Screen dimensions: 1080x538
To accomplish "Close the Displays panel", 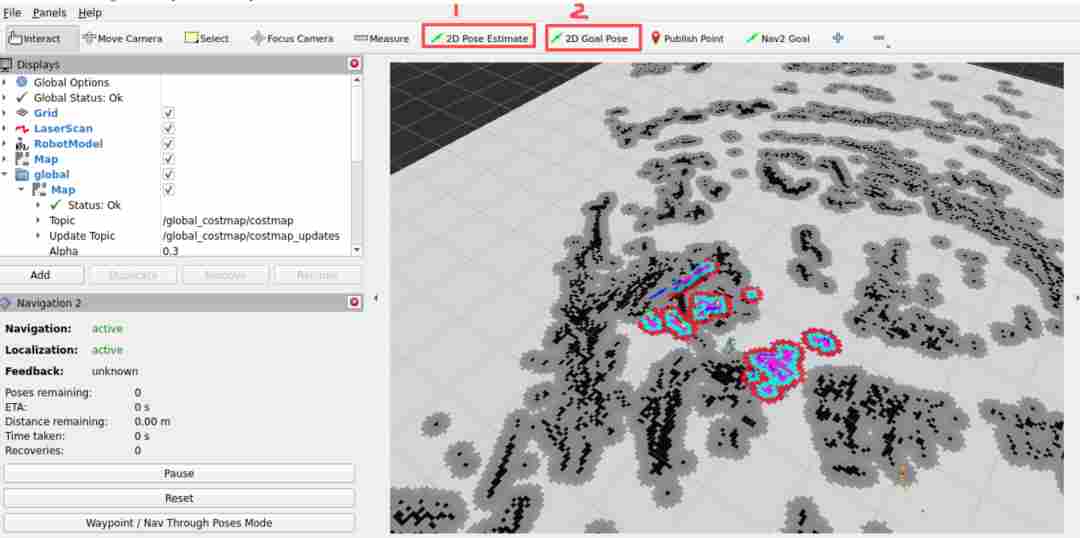I will (x=355, y=64).
